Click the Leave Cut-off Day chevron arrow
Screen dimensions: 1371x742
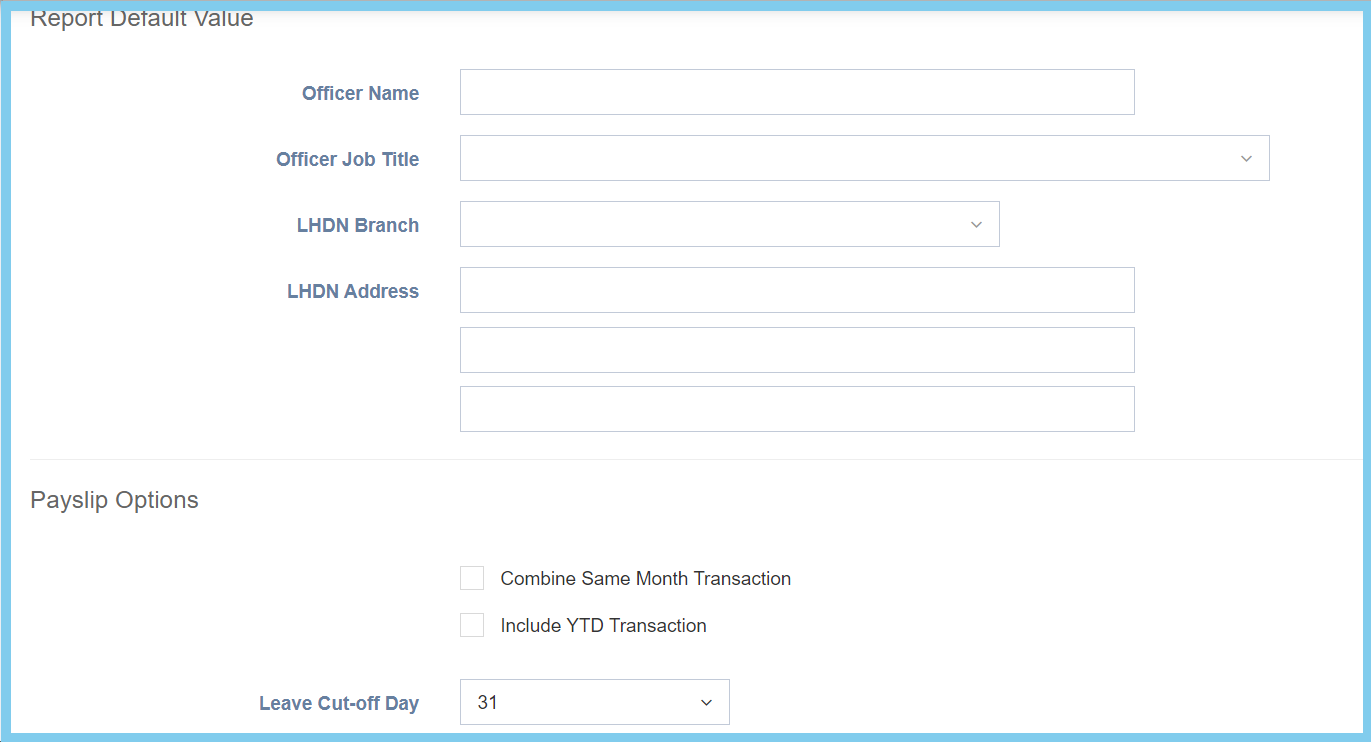coord(706,703)
